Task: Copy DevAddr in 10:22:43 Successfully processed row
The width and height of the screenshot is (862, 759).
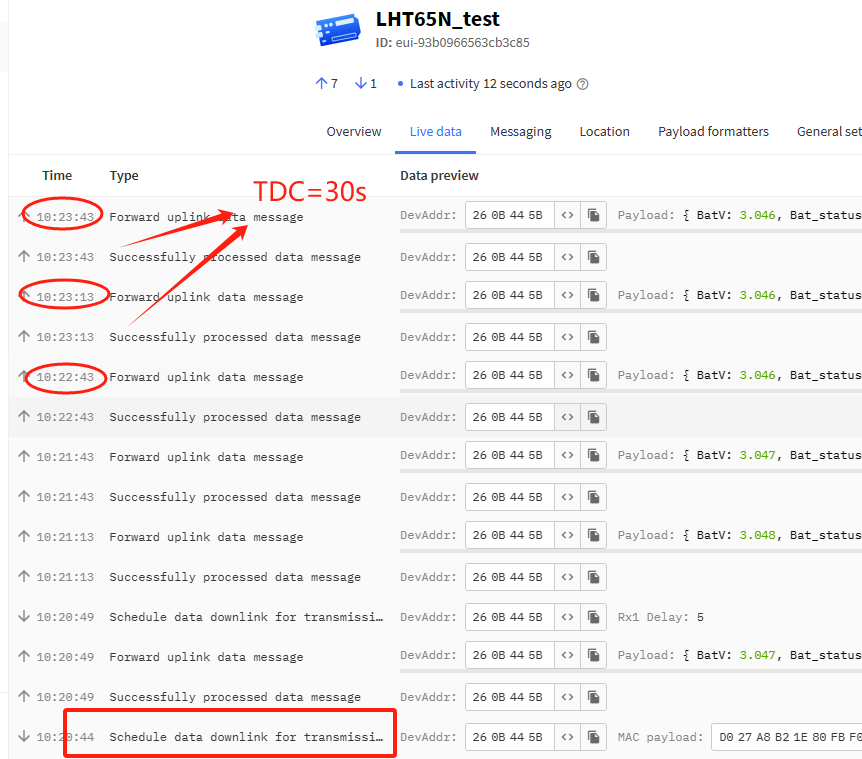Action: tap(594, 417)
